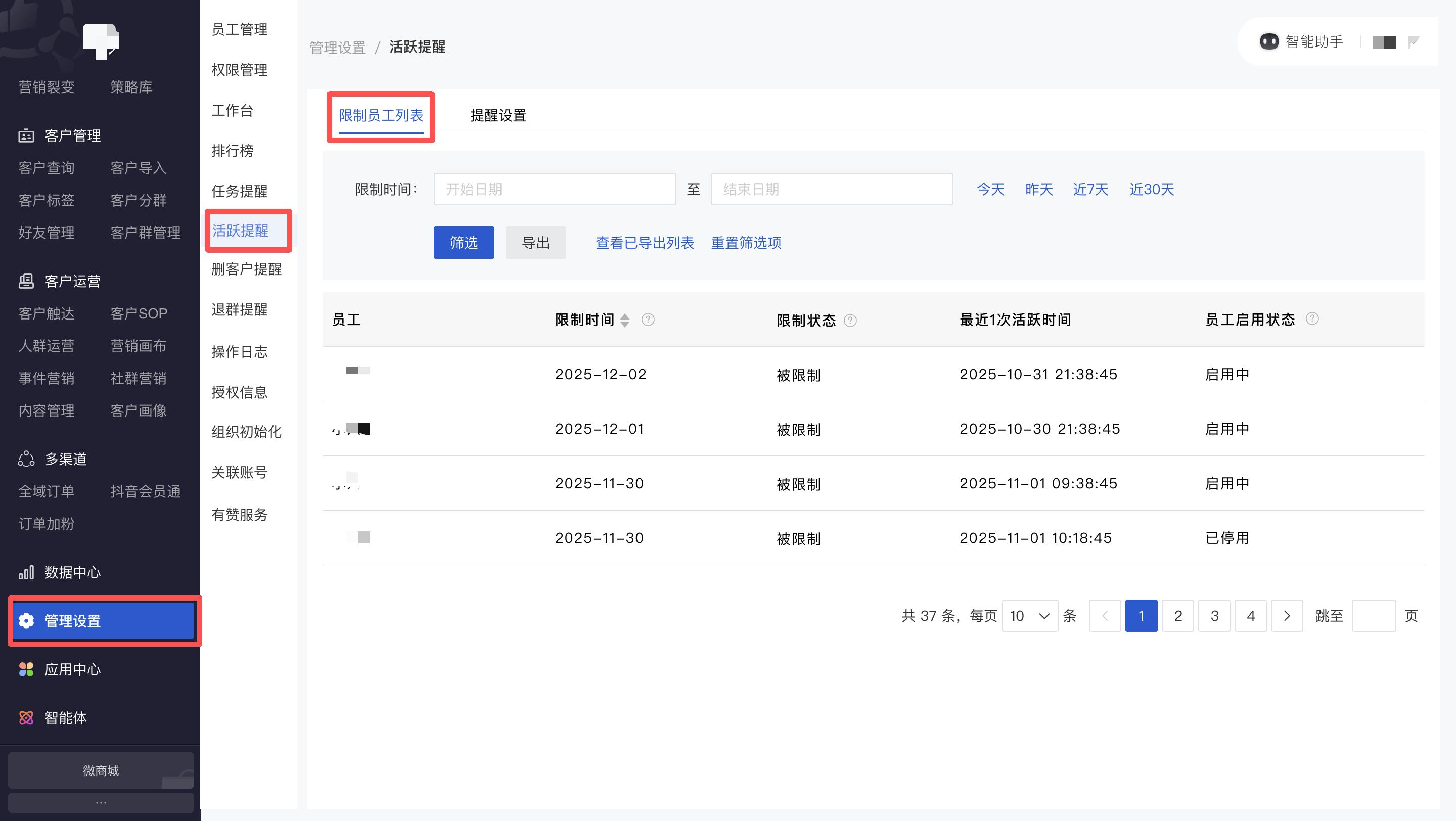Open 删客户提醒 in the submenu
Image resolution: width=1456 pixels, height=821 pixels.
click(246, 269)
